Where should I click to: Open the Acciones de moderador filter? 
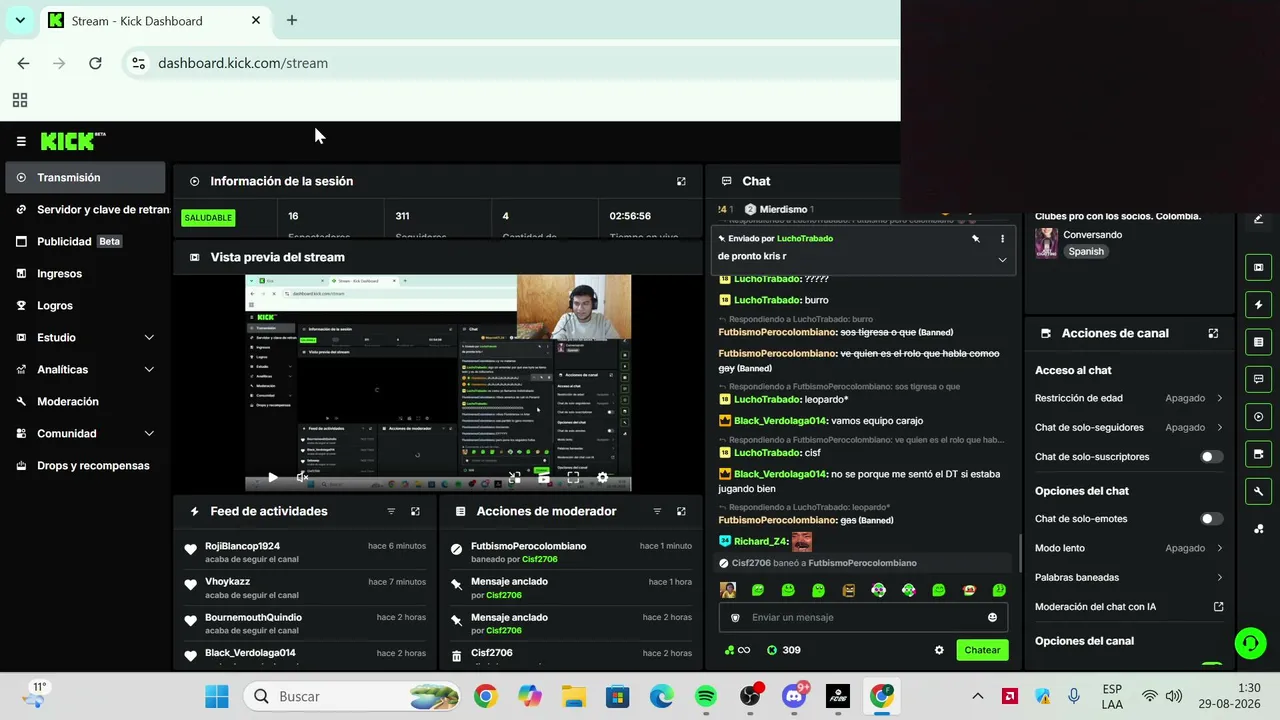(657, 511)
